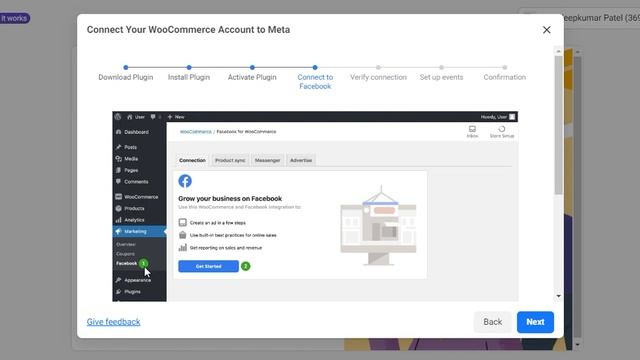Click the Appearance brush icon
640x360 pixels.
click(118, 280)
